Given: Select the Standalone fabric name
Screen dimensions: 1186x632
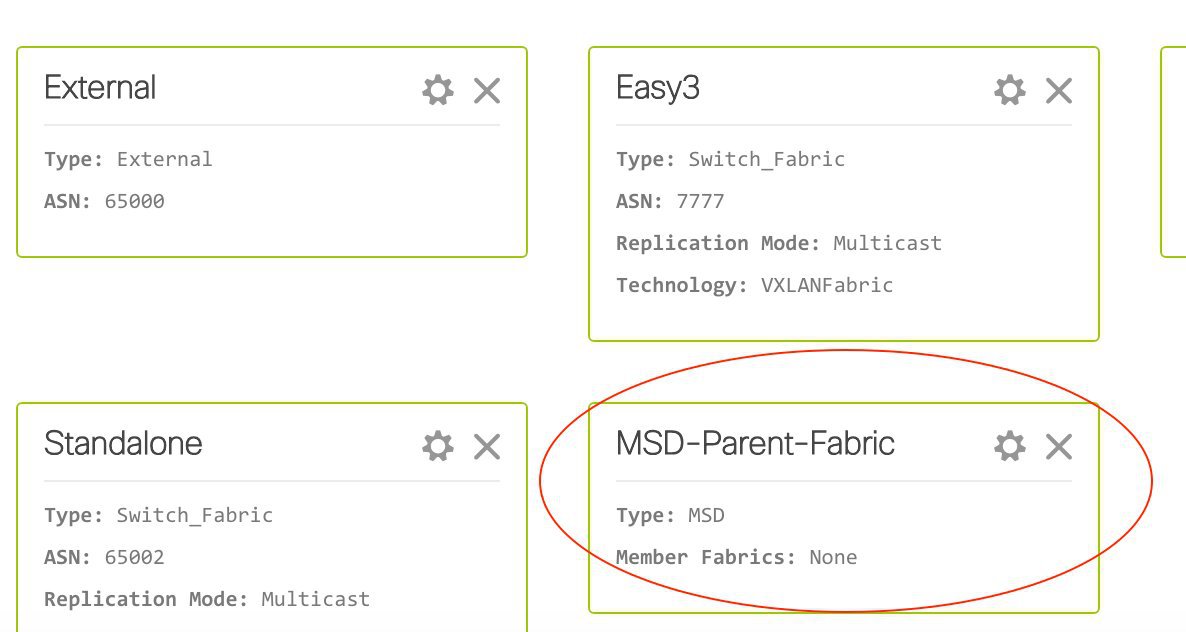Looking at the screenshot, I should [123, 444].
